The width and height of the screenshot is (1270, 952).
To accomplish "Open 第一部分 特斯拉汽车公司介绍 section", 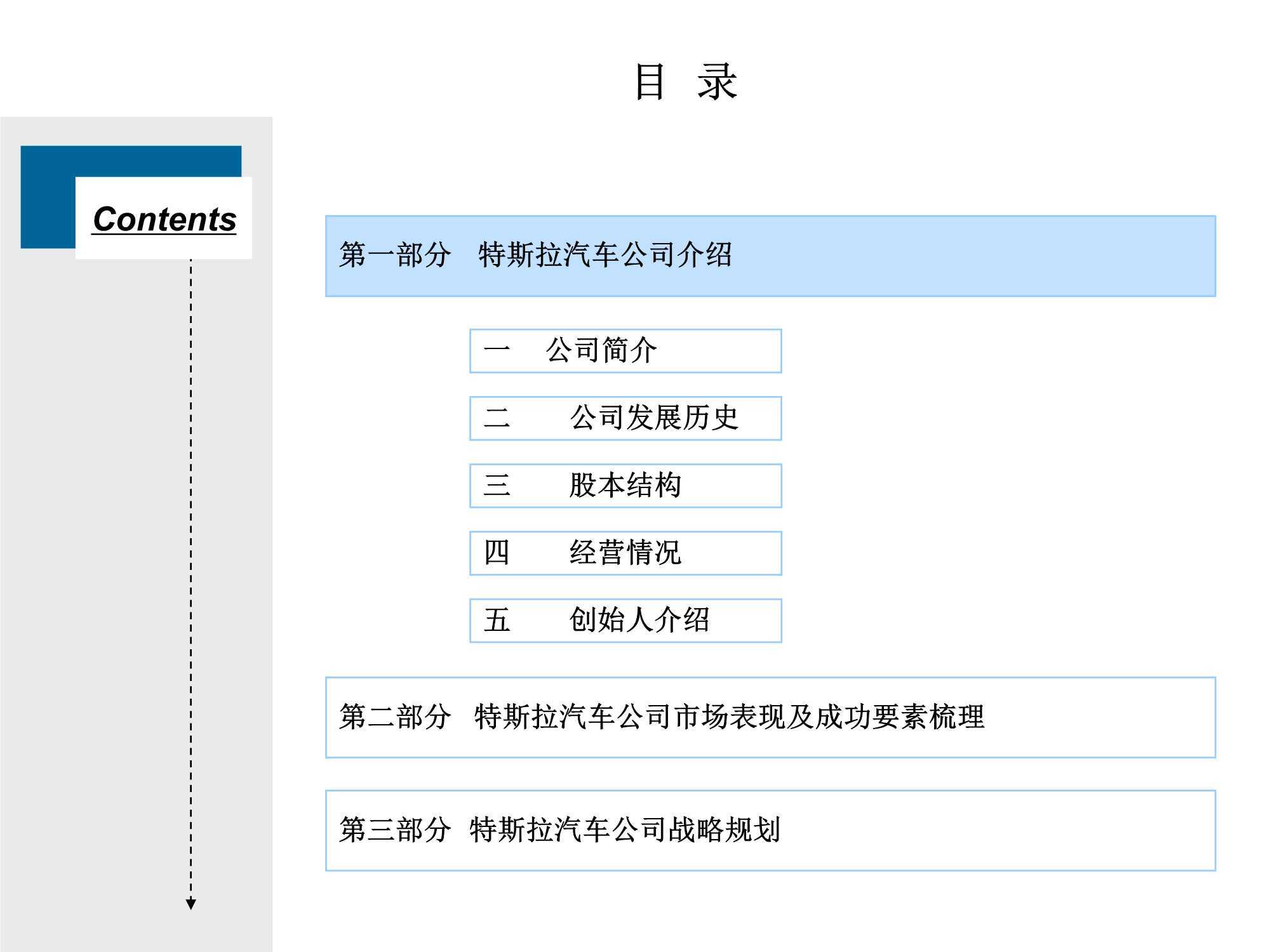I will (770, 256).
